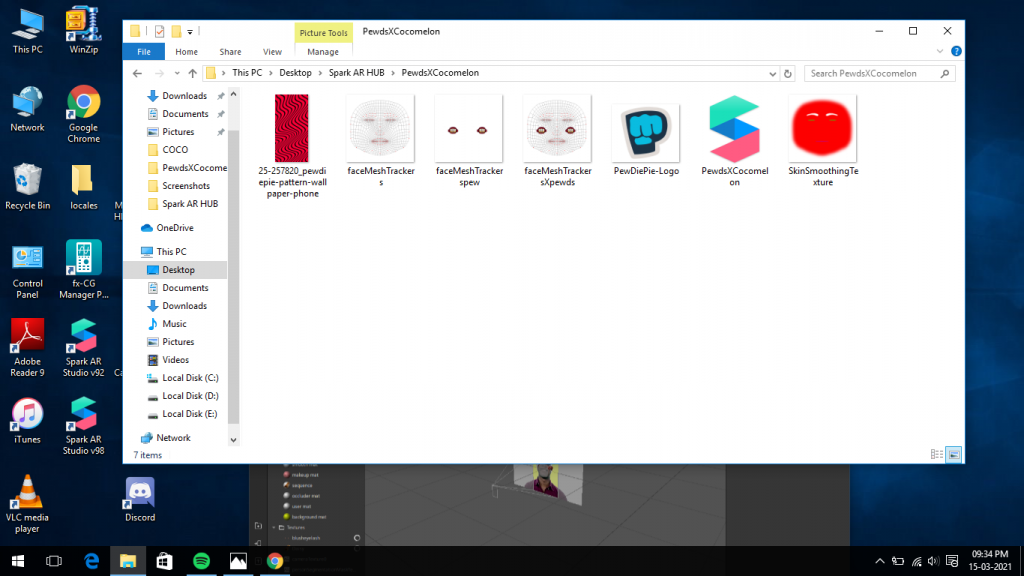Navigate to This PC breadcrumb
This screenshot has width=1024, height=576.
247,73
